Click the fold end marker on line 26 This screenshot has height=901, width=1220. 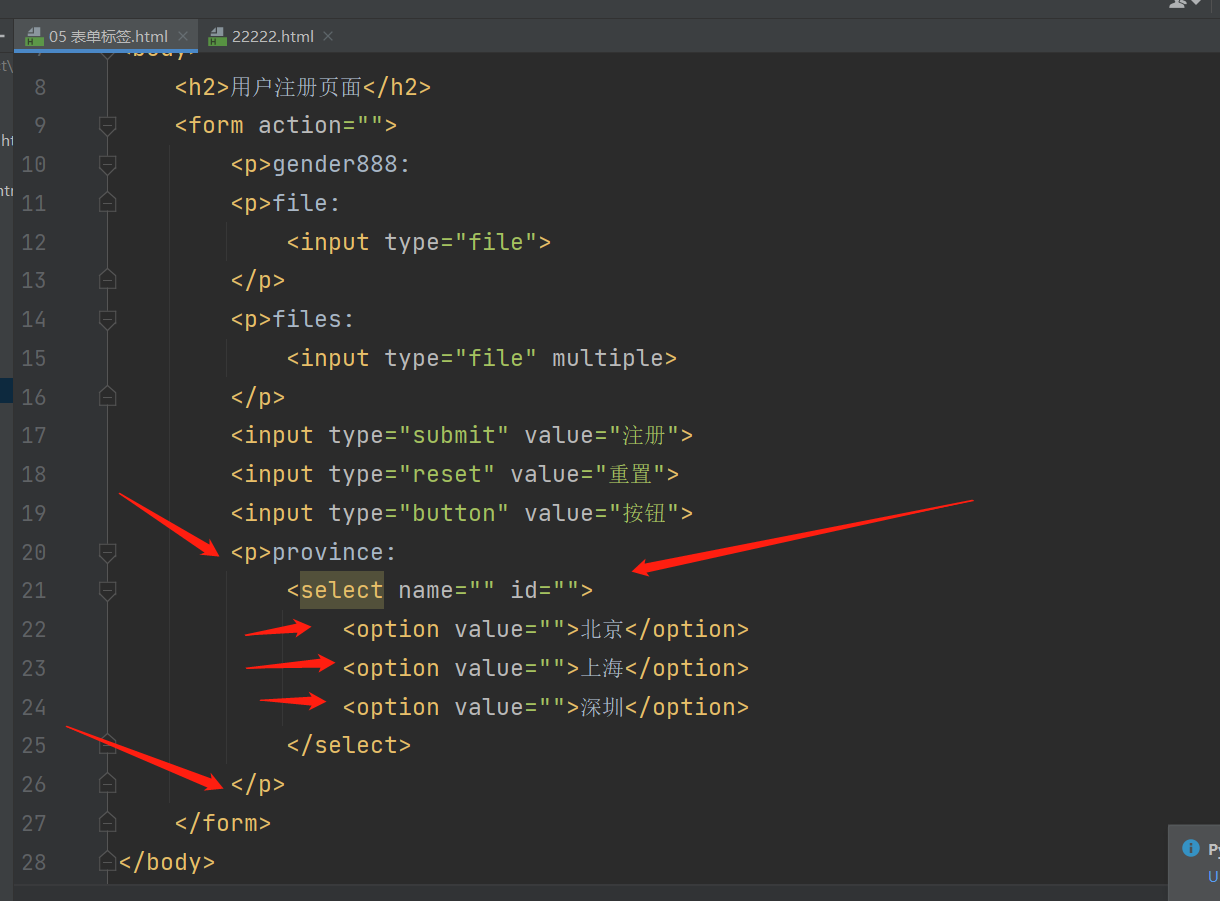coord(107,784)
